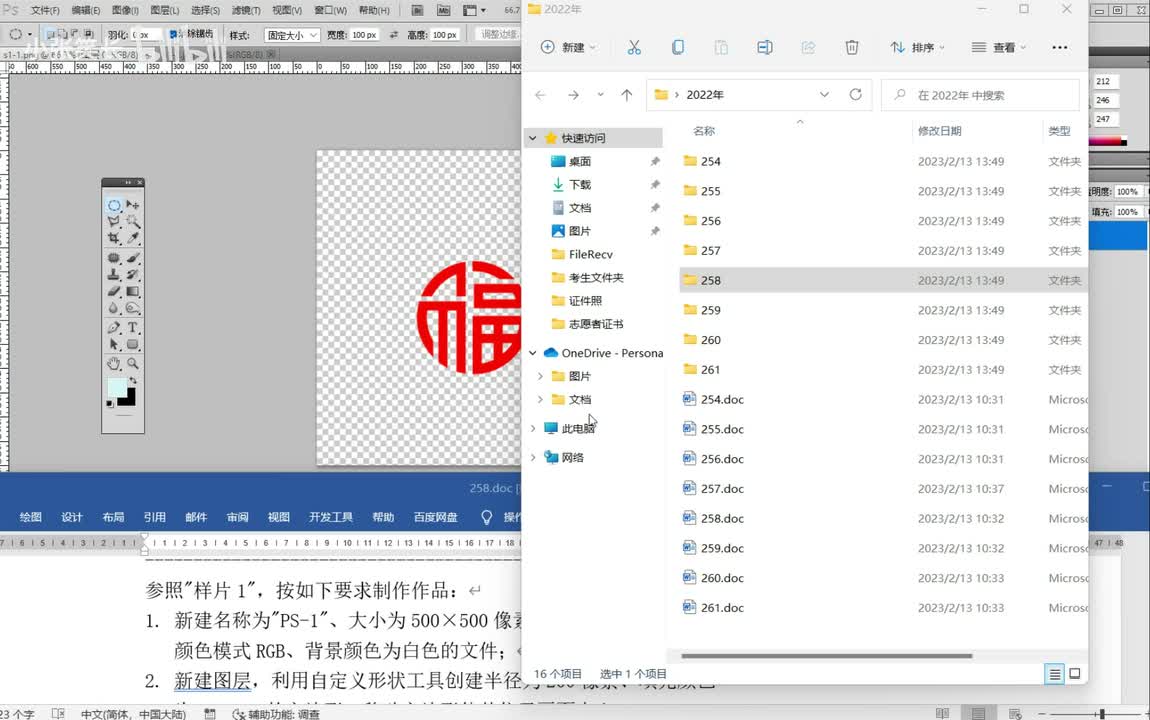Select the Path Selection tool

tap(114, 345)
